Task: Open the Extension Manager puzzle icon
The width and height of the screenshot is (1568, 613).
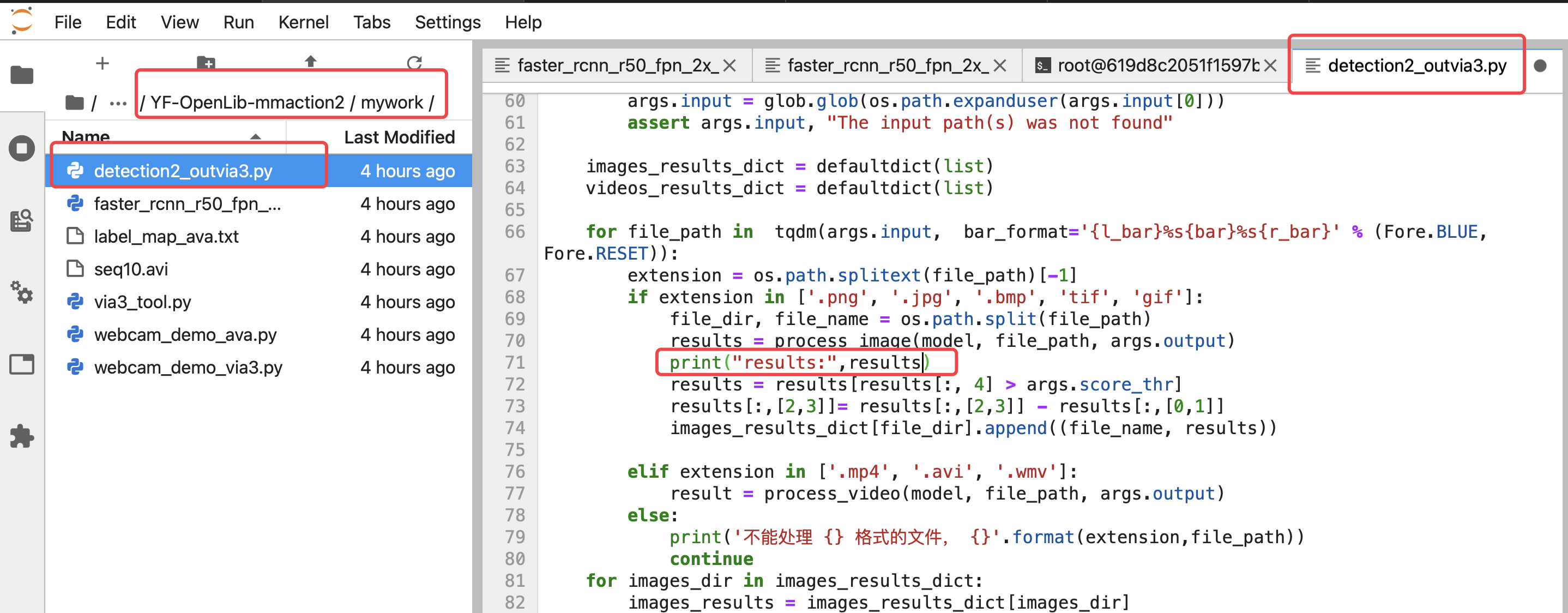Action: (22, 436)
